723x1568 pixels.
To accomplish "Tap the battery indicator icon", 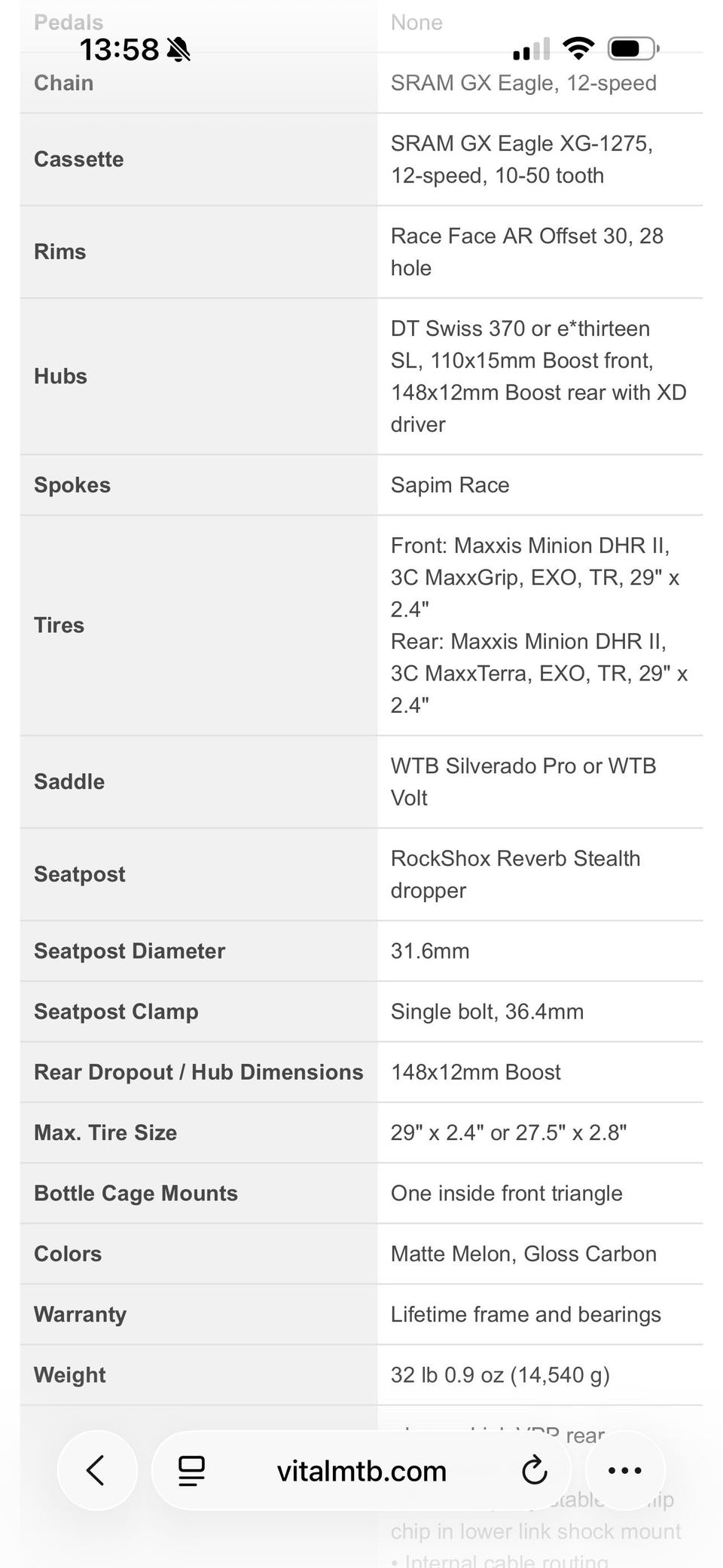I will pos(633,49).
